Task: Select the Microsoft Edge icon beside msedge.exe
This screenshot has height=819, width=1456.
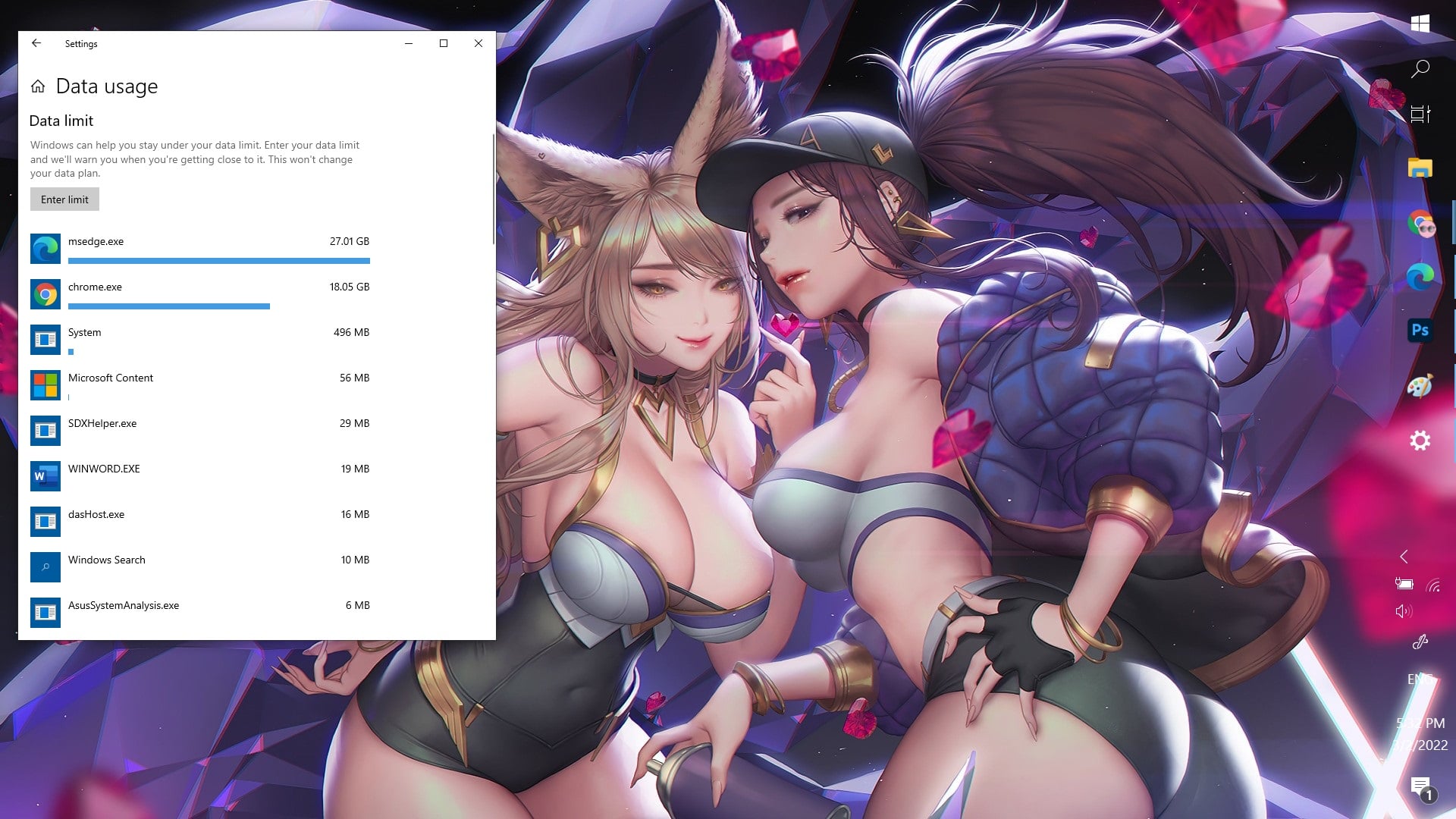Action: pos(45,249)
